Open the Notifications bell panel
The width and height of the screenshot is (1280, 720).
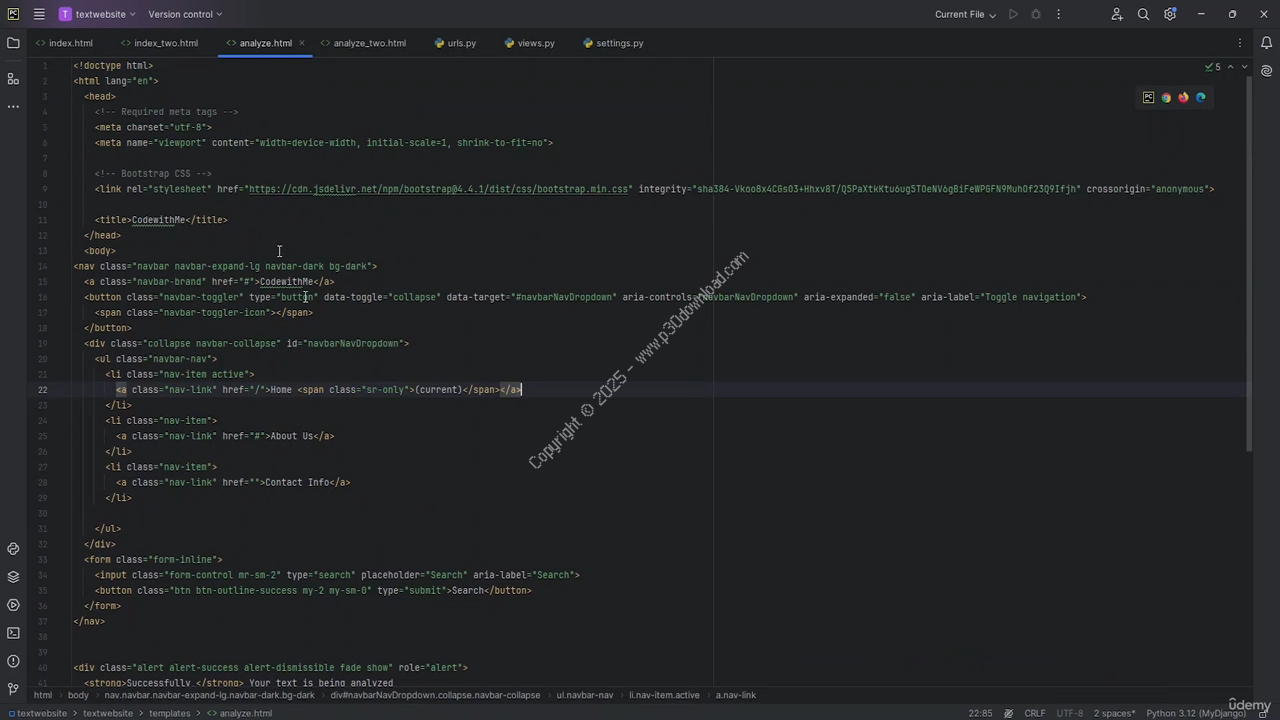[1267, 43]
